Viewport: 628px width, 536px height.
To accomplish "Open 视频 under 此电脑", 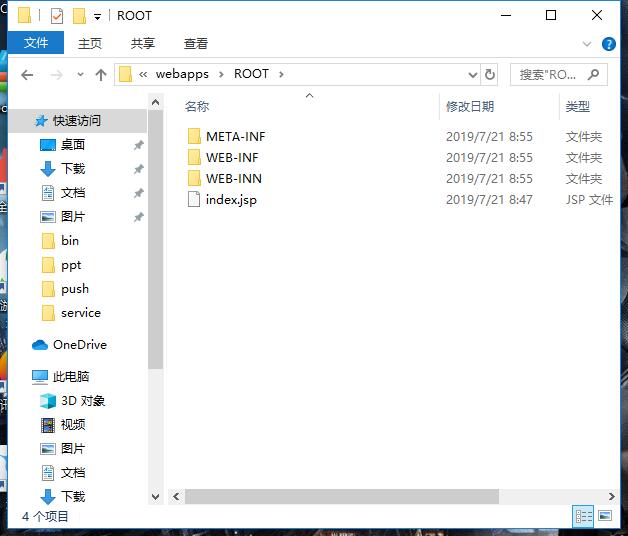I will (x=72, y=425).
